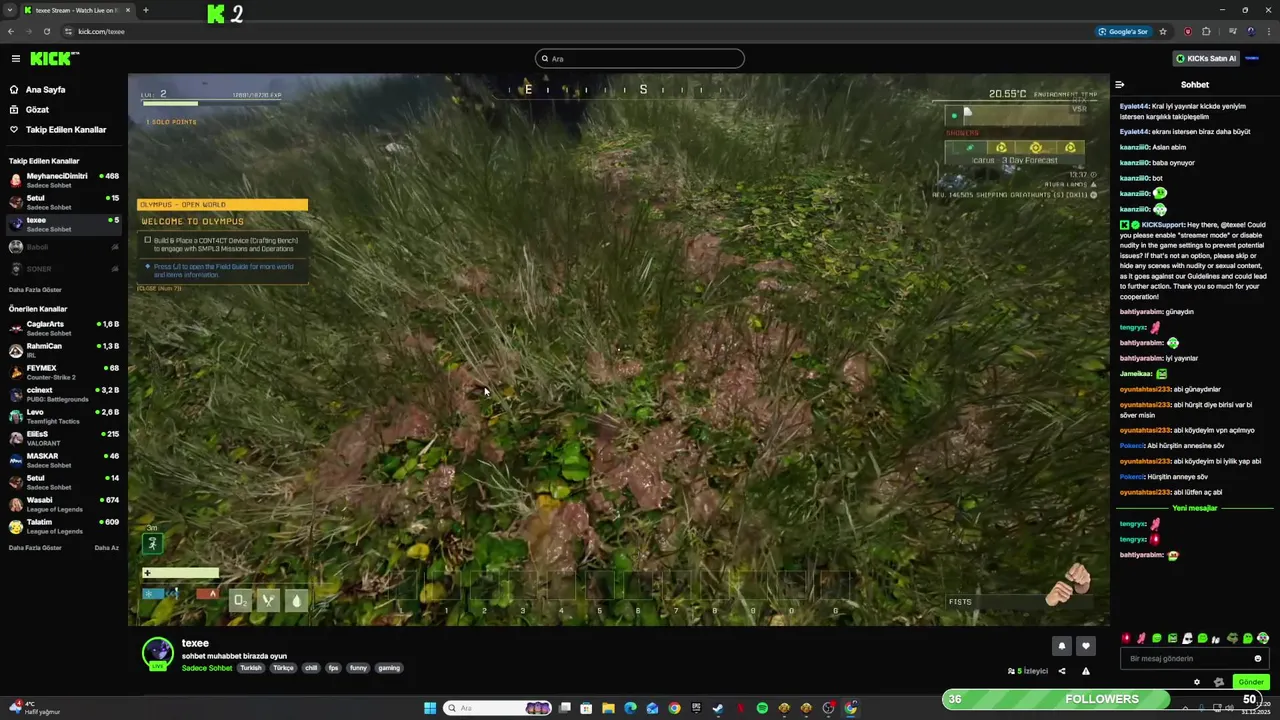This screenshot has height=720, width=1280.
Task: Click texee streamer avatar
Action: [157, 653]
